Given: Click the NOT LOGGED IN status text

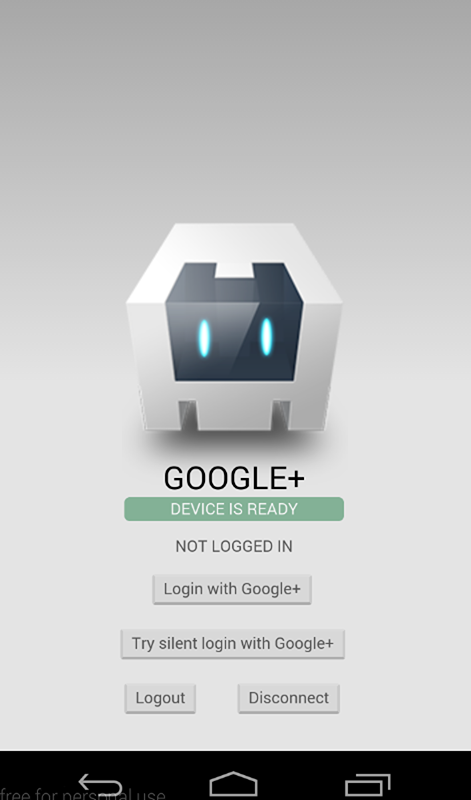Looking at the screenshot, I should (234, 546).
